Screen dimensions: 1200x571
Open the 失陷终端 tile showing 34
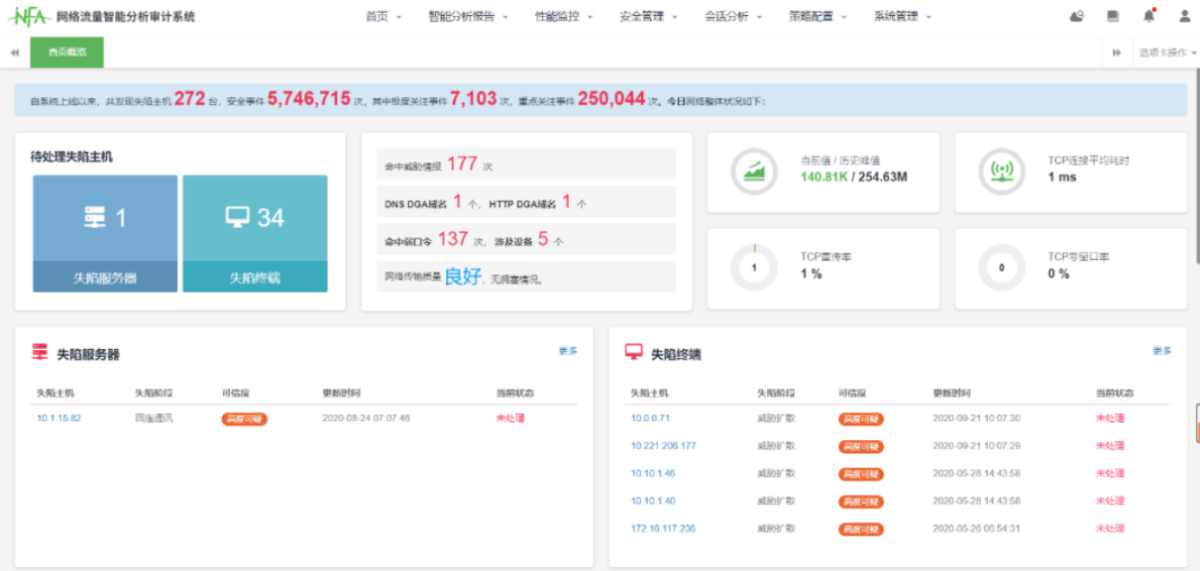(255, 234)
